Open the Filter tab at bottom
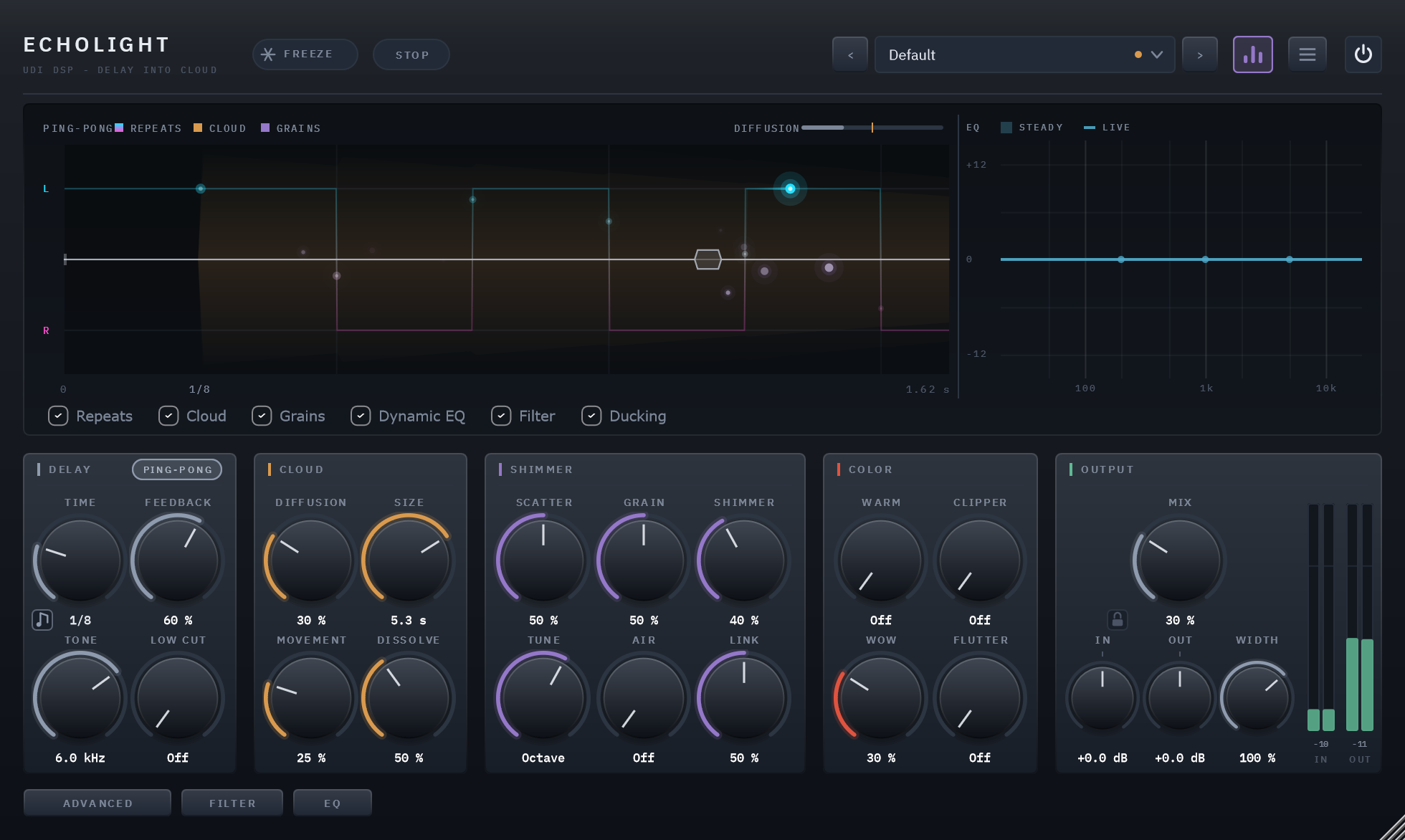 coord(232,803)
